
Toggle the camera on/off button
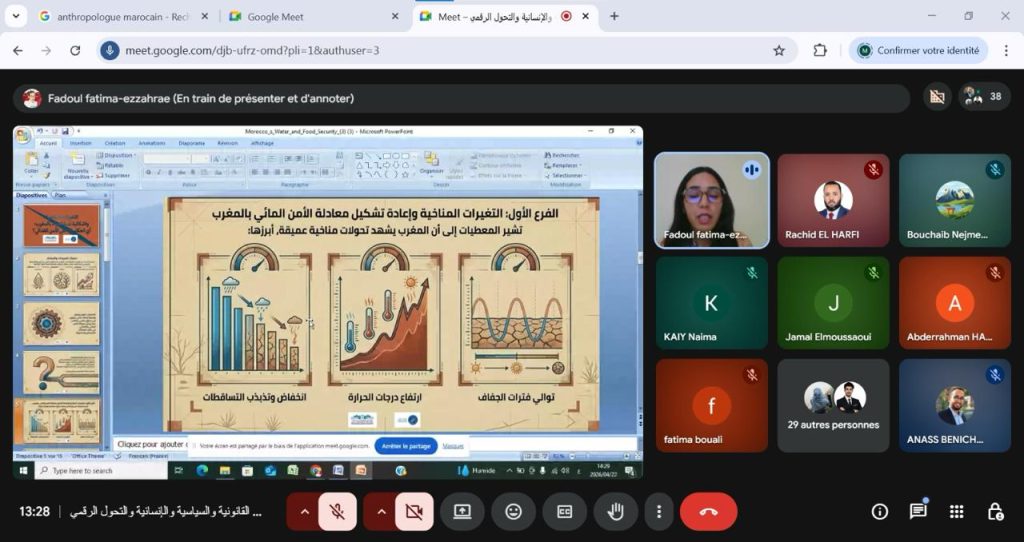pyautogui.click(x=414, y=511)
